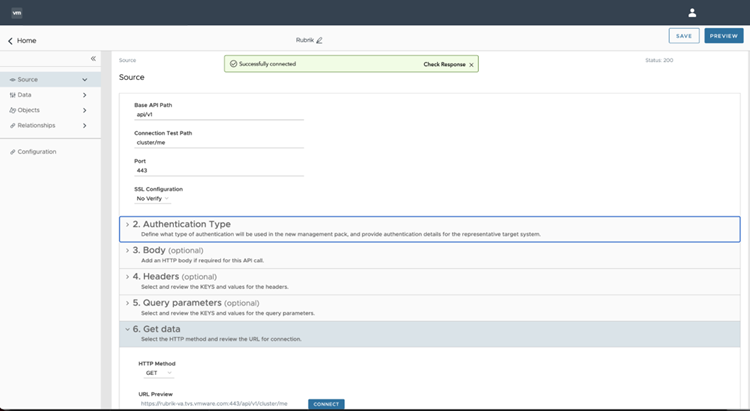Click the Port input field

click(218, 170)
